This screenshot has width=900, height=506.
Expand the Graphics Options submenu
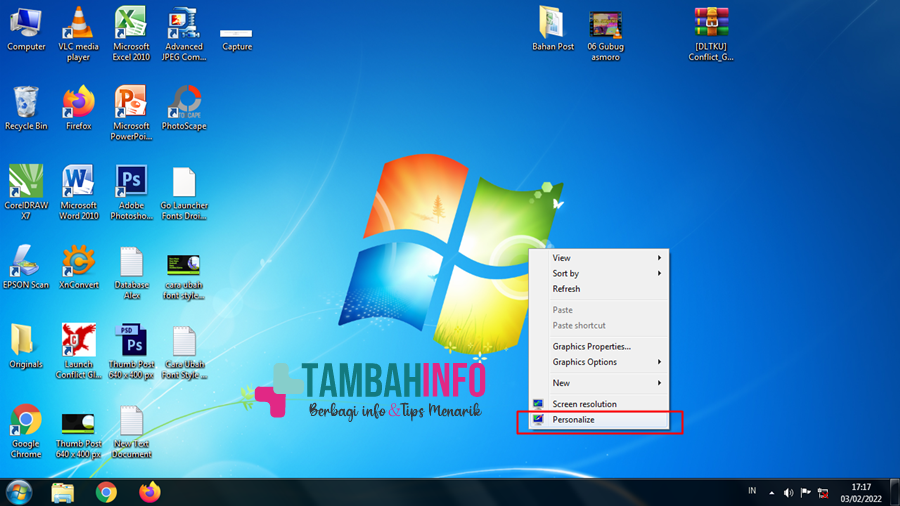pos(599,362)
